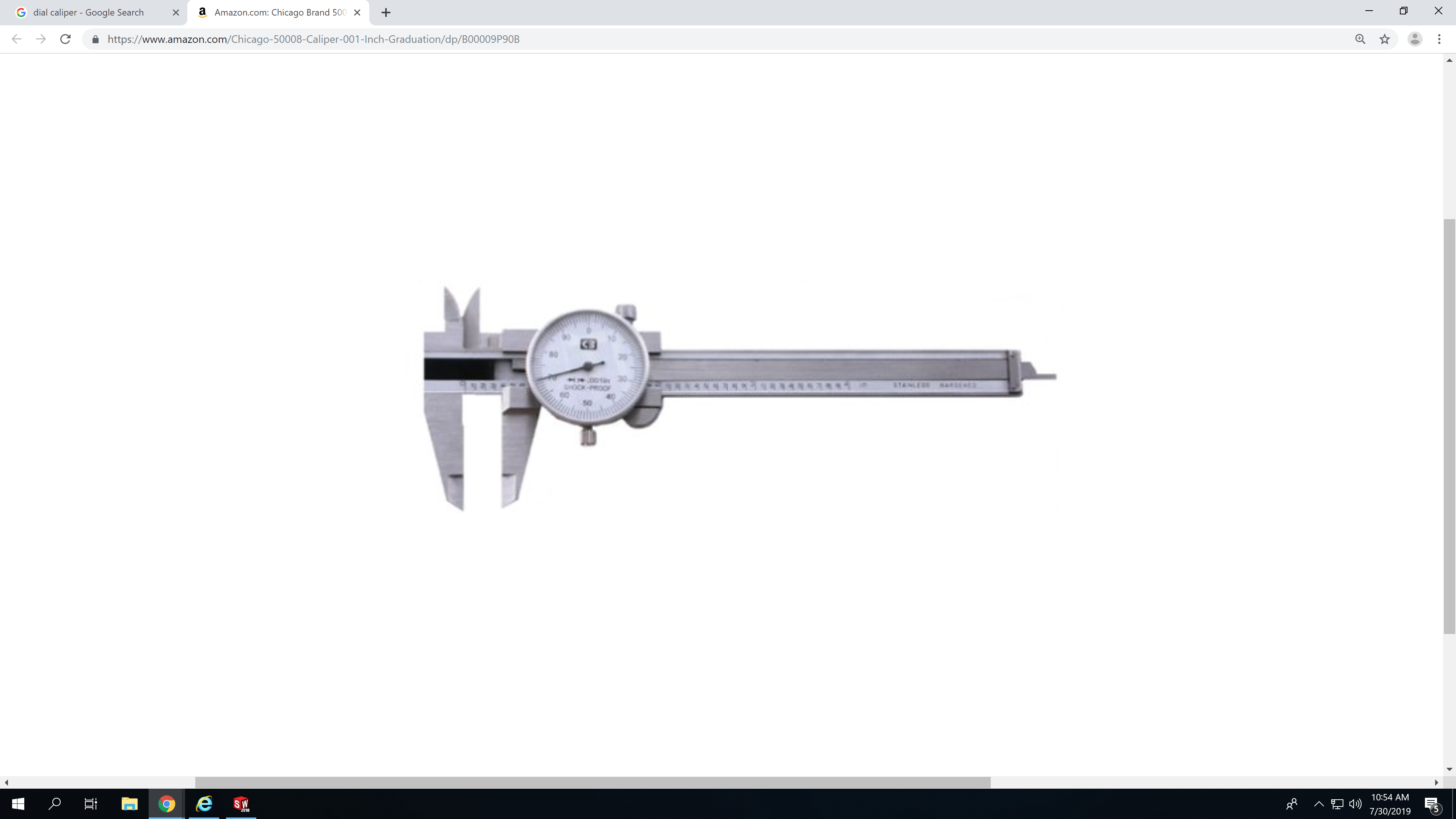Click the browser forward arrow
The image size is (1456, 819).
click(41, 39)
